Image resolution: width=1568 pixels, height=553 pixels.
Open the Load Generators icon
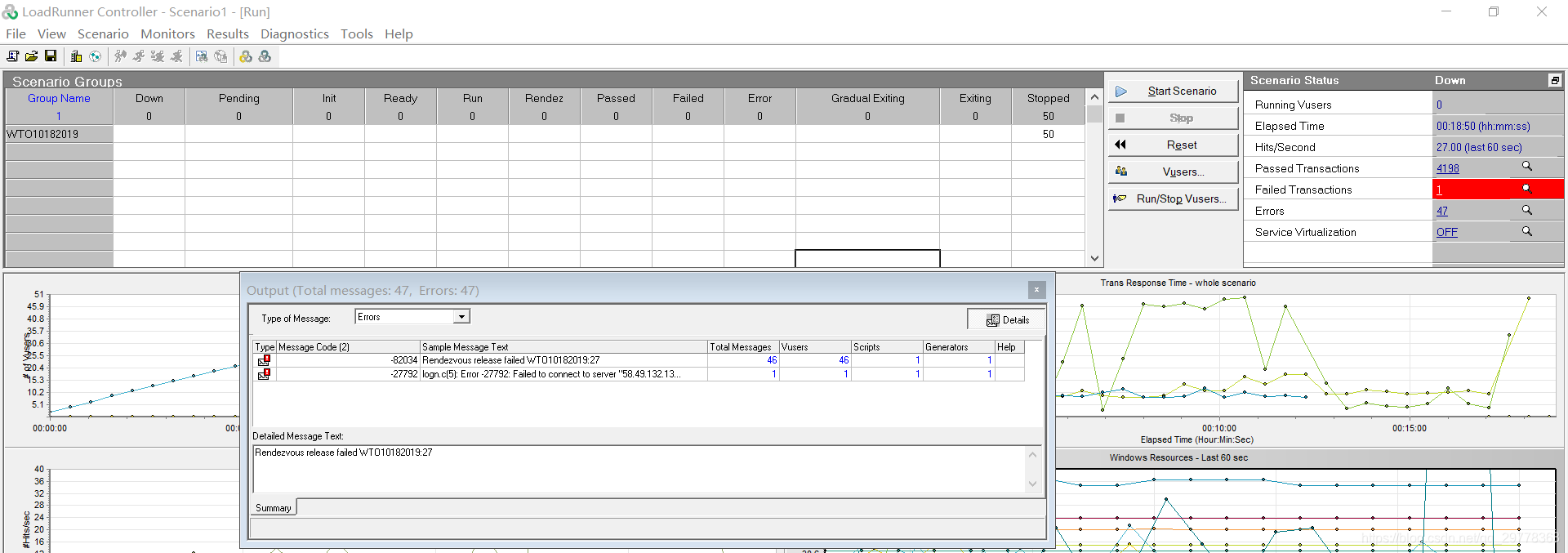point(77,56)
